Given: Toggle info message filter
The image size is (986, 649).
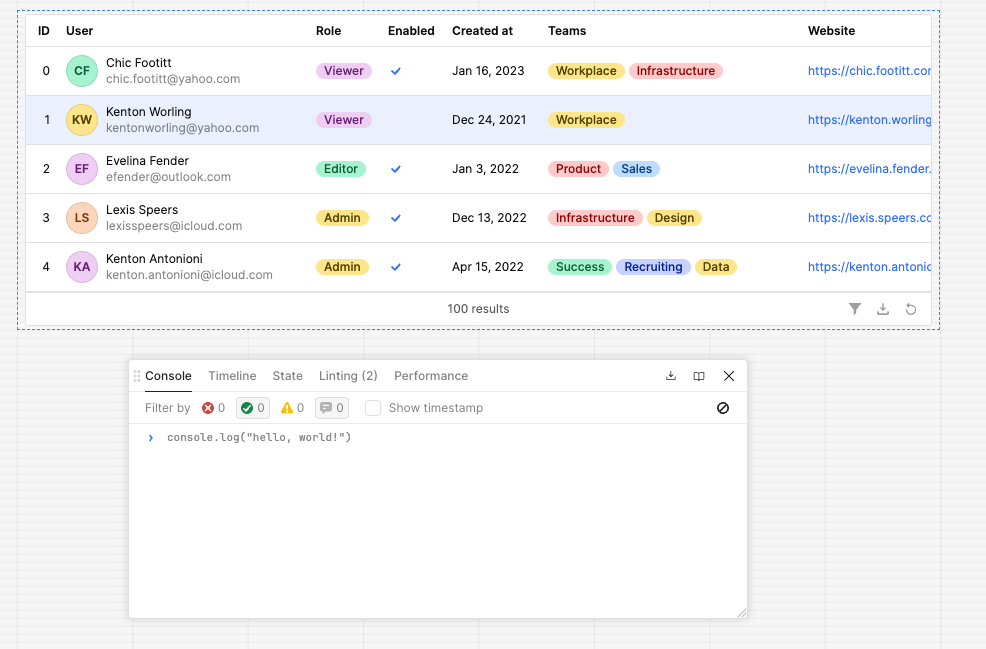Looking at the screenshot, I should (332, 408).
